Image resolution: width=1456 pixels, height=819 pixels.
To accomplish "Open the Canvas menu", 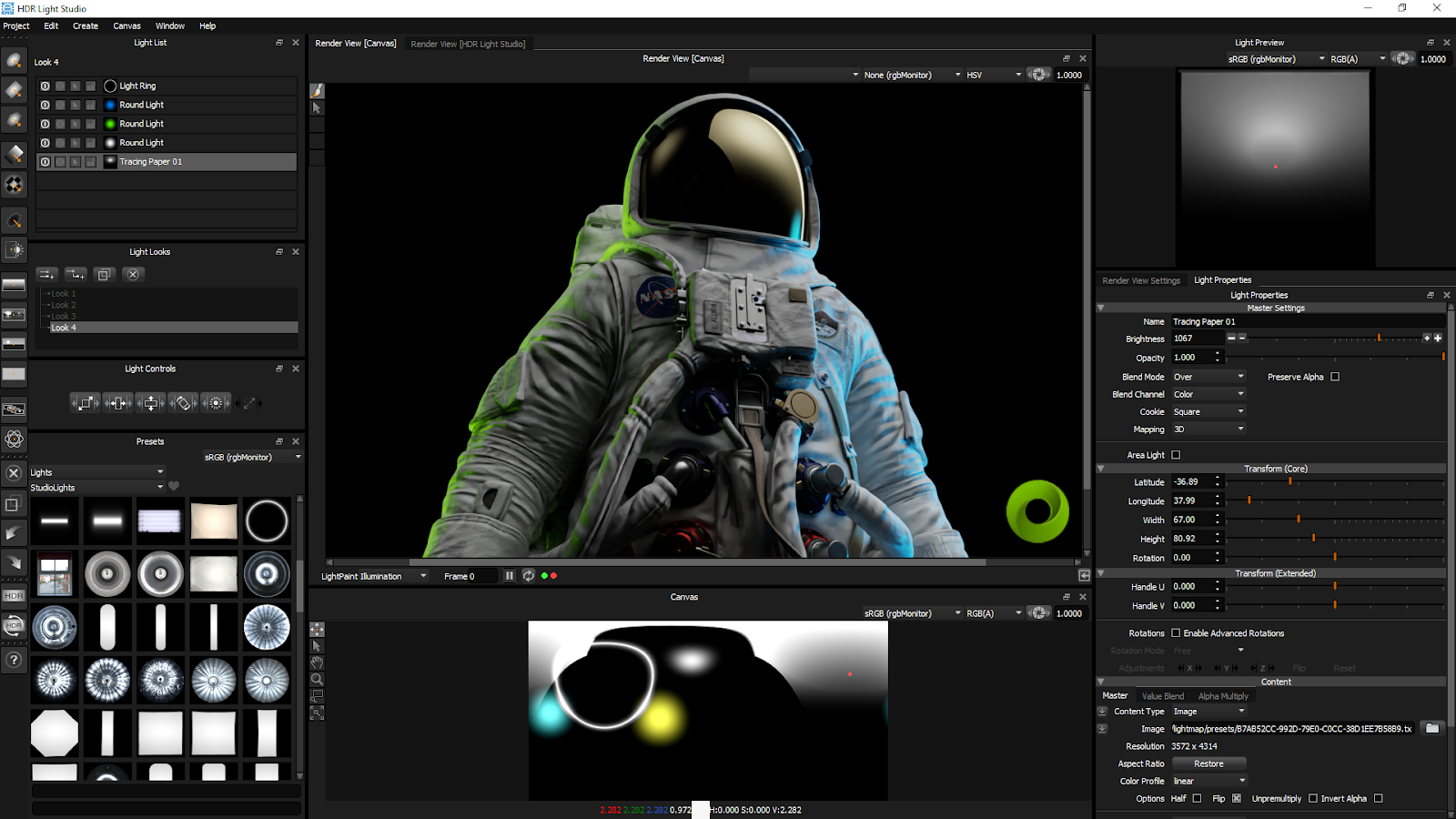I will 126,25.
